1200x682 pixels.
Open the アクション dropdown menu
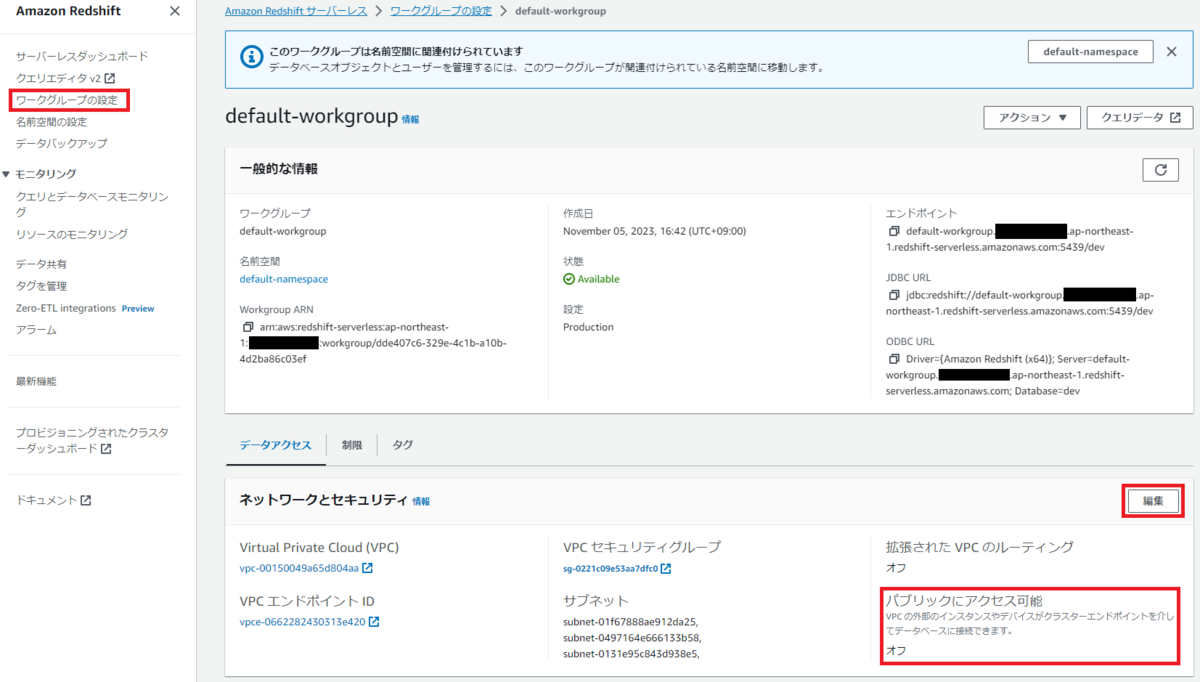1032,118
